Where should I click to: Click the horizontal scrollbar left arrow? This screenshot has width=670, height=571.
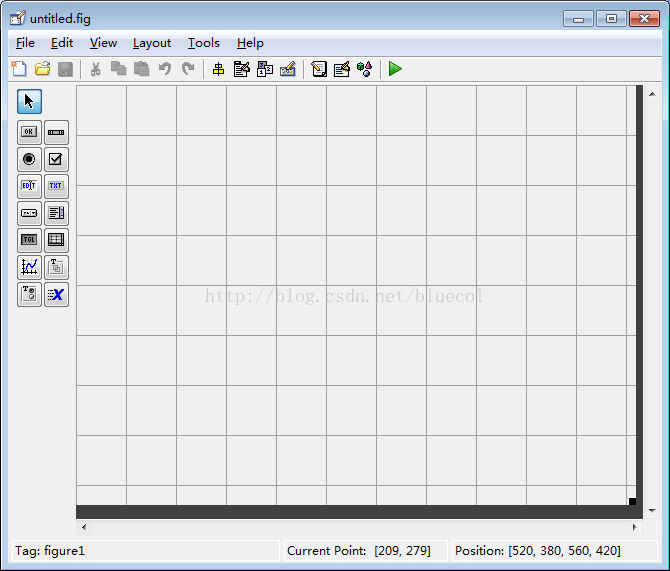84,527
